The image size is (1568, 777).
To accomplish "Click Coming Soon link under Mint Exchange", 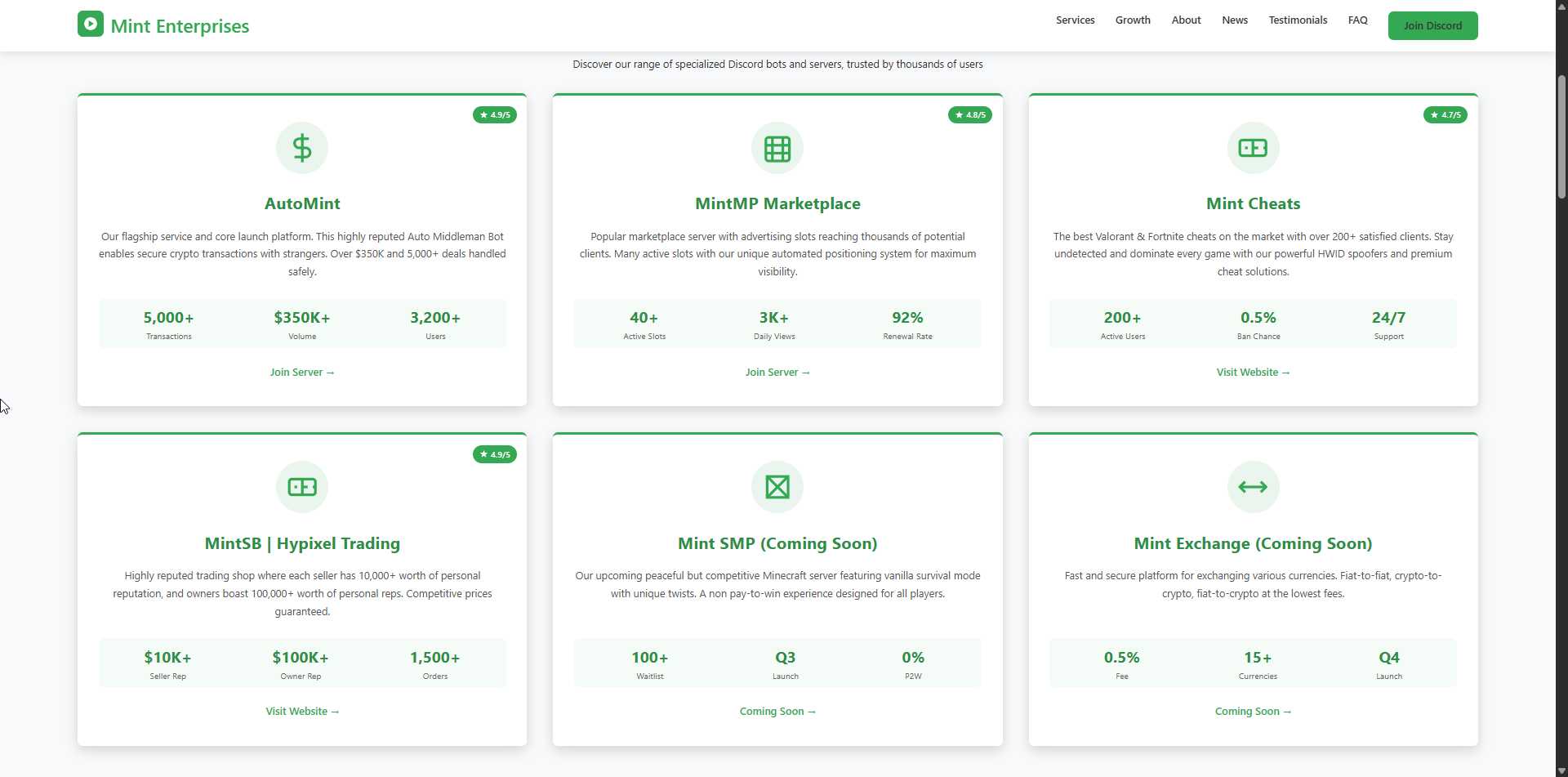I will point(1253,712).
